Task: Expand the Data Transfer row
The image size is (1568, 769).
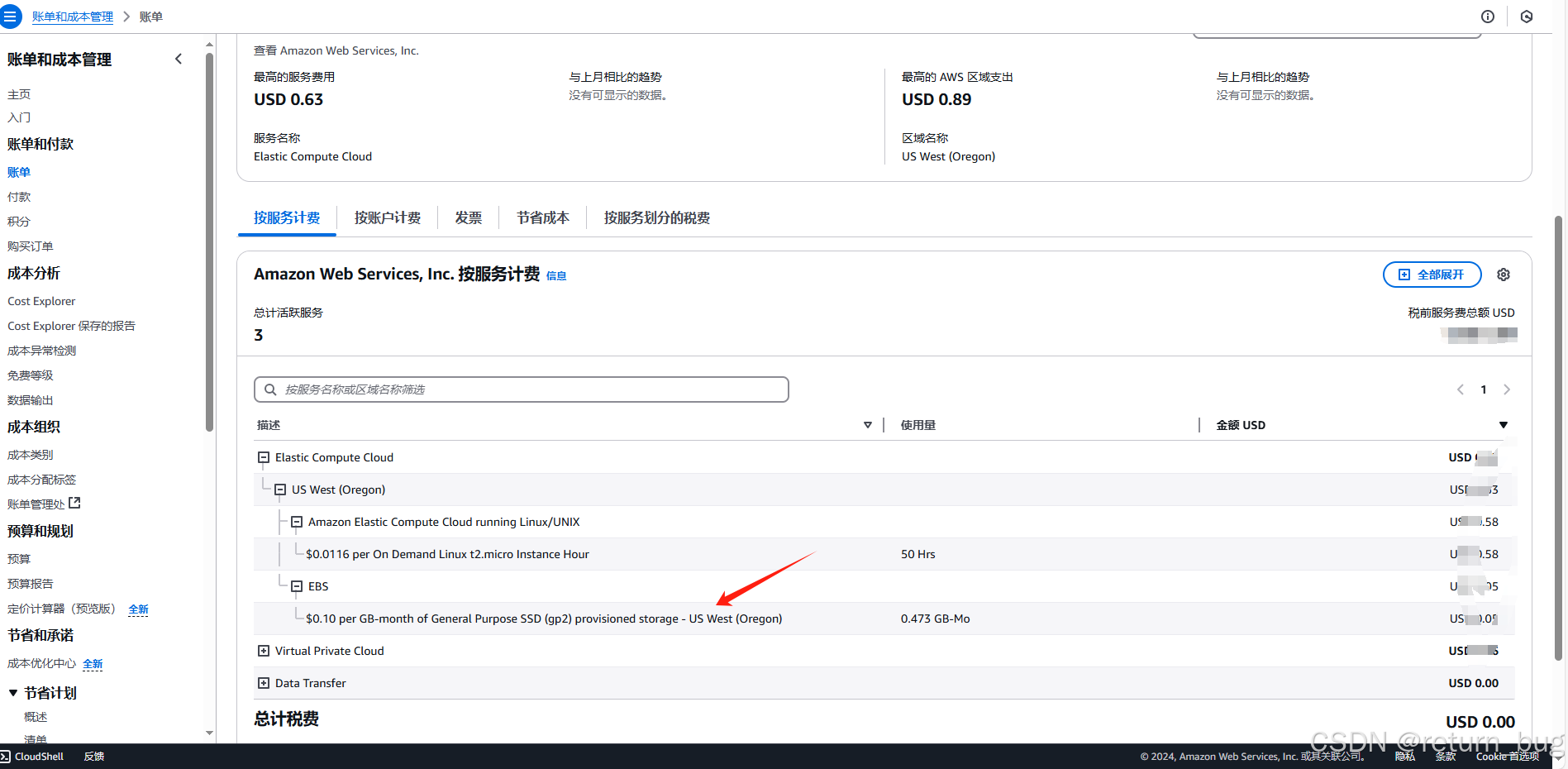Action: coord(264,683)
